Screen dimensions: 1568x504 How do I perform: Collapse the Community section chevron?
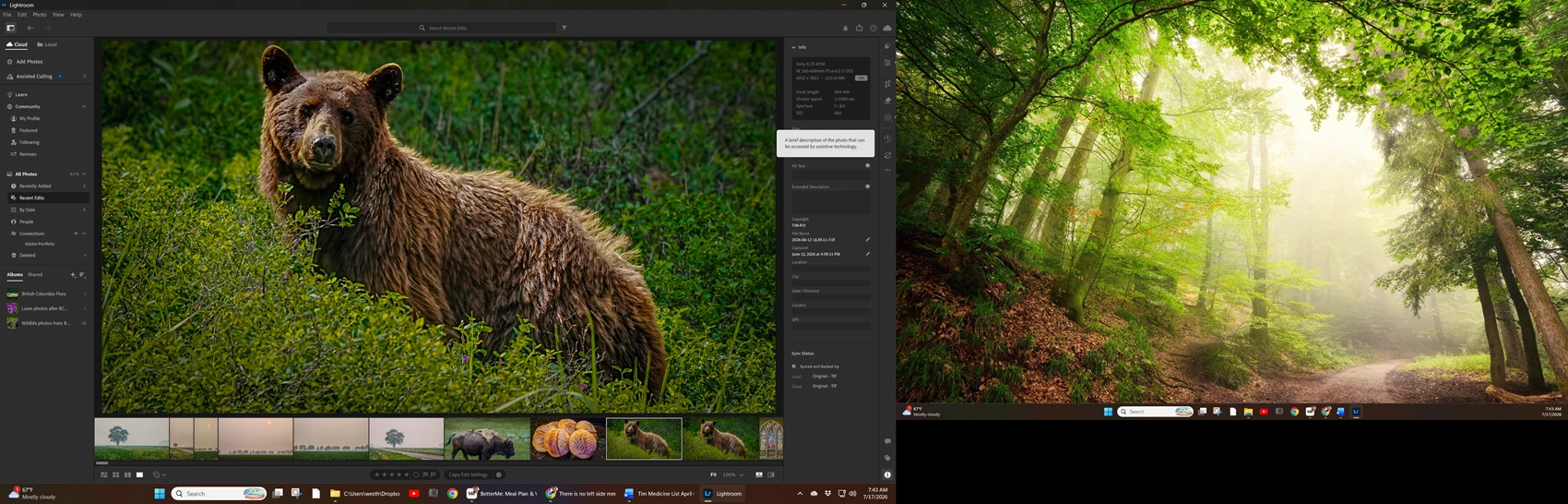[x=84, y=106]
